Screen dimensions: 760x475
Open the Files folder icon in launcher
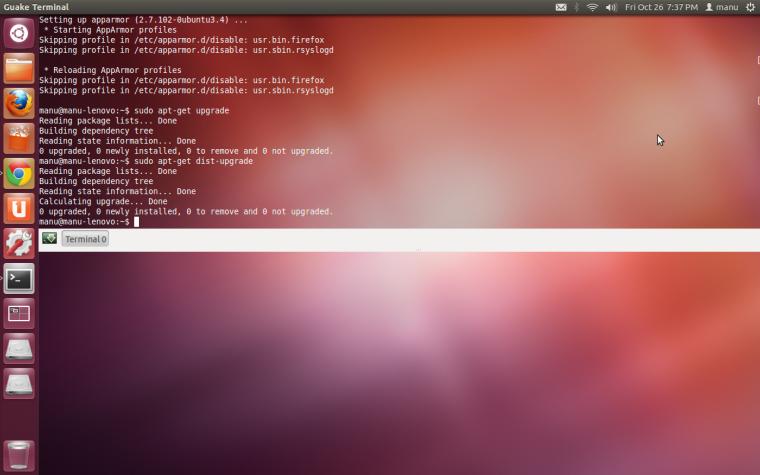[x=19, y=69]
